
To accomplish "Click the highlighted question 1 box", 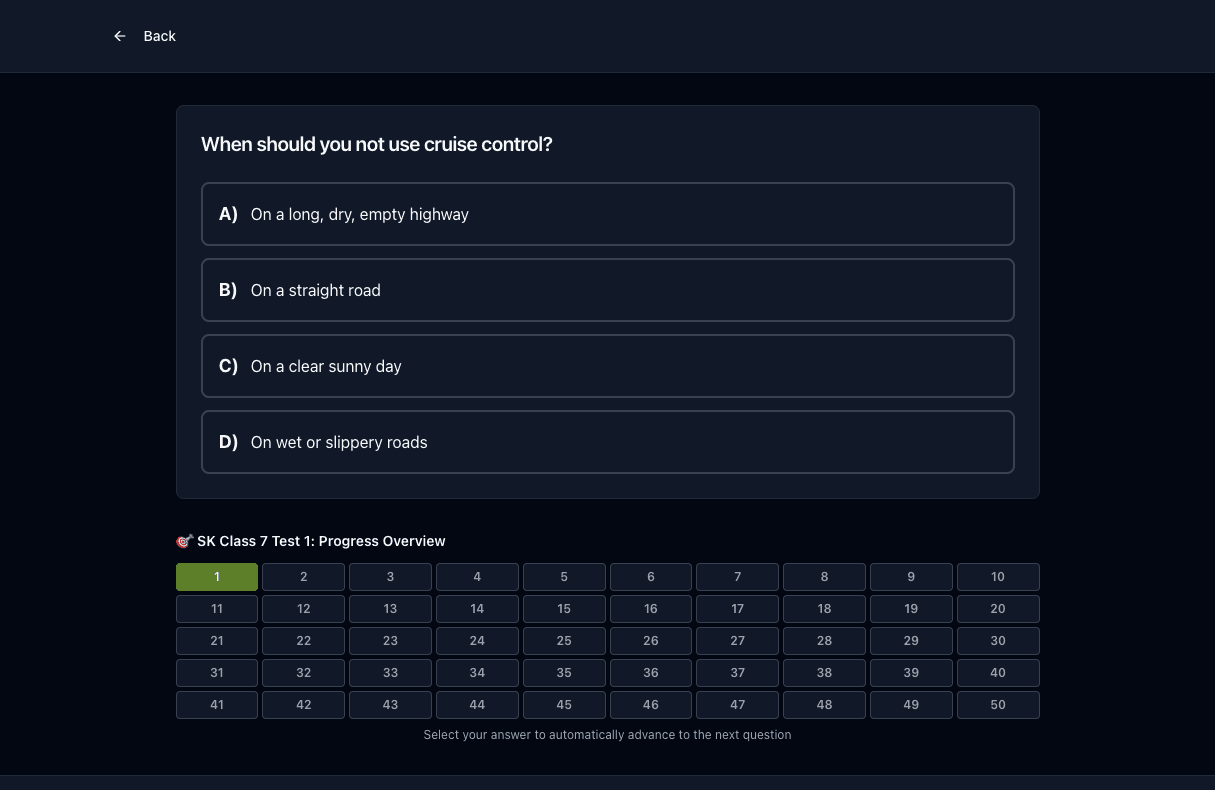I will click(x=217, y=577).
